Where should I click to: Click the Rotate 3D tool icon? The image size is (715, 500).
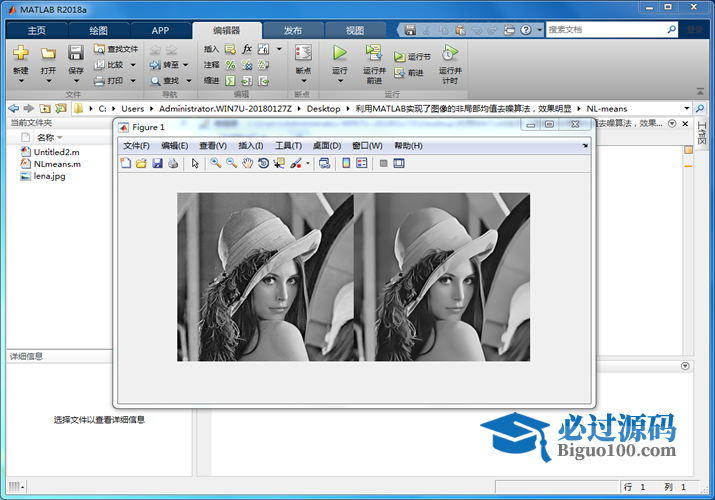(263, 163)
